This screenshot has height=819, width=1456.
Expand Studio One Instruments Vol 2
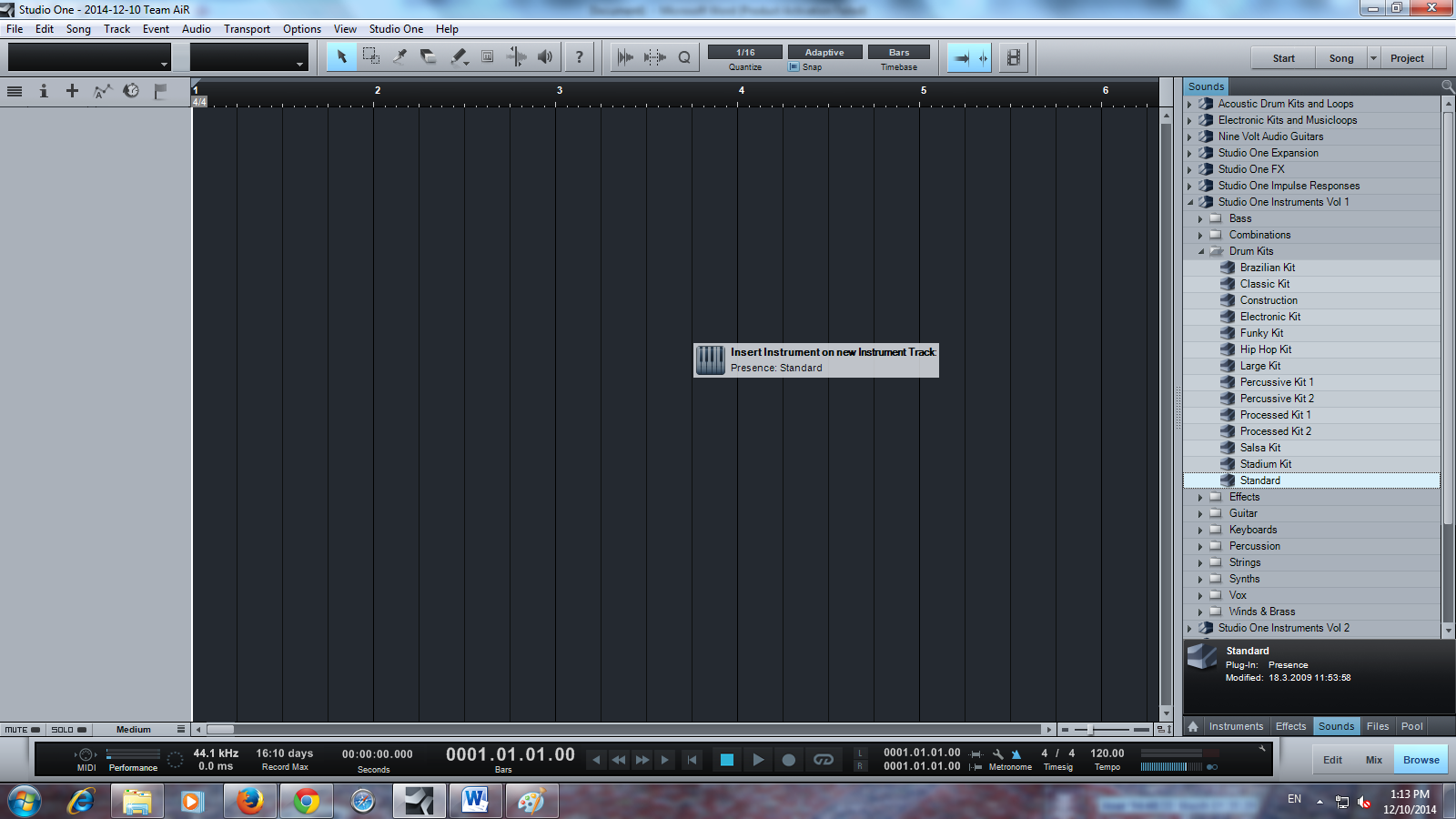pos(1189,628)
